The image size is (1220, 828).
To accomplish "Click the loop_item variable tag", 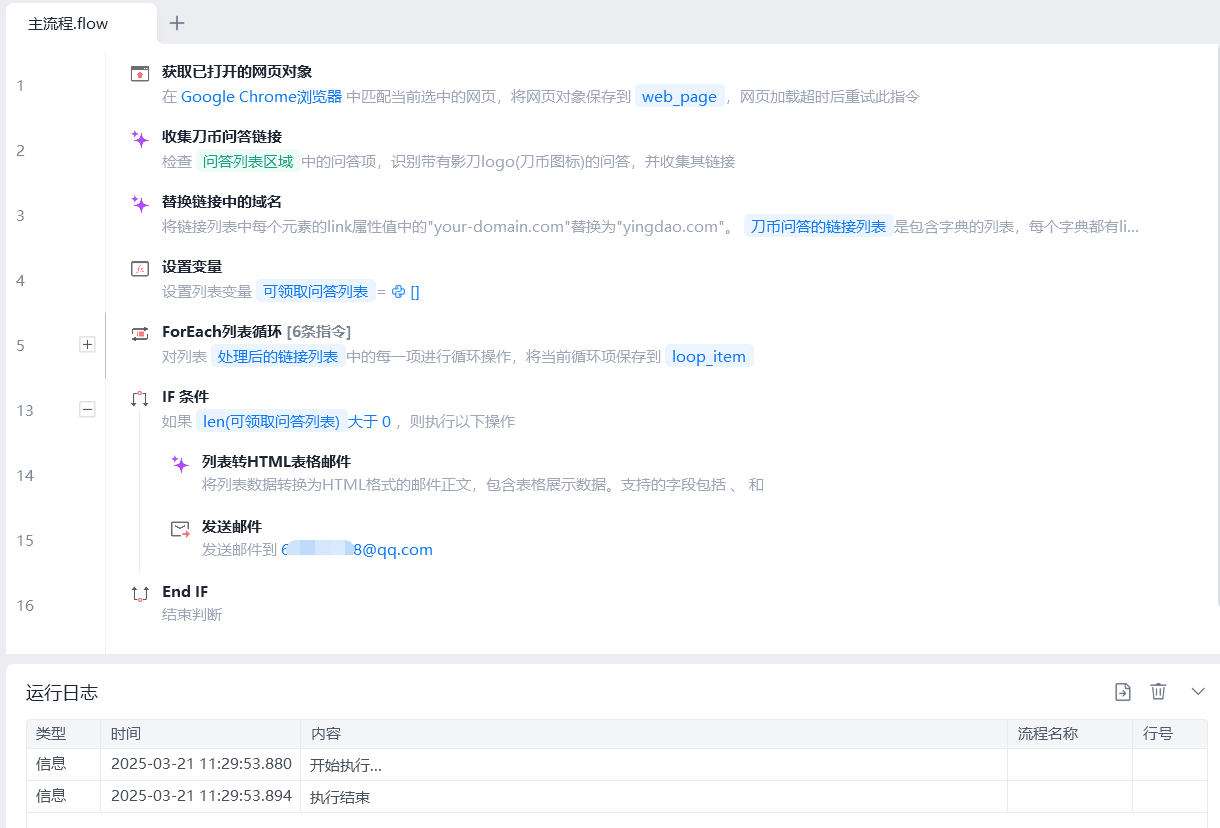I will pos(709,357).
